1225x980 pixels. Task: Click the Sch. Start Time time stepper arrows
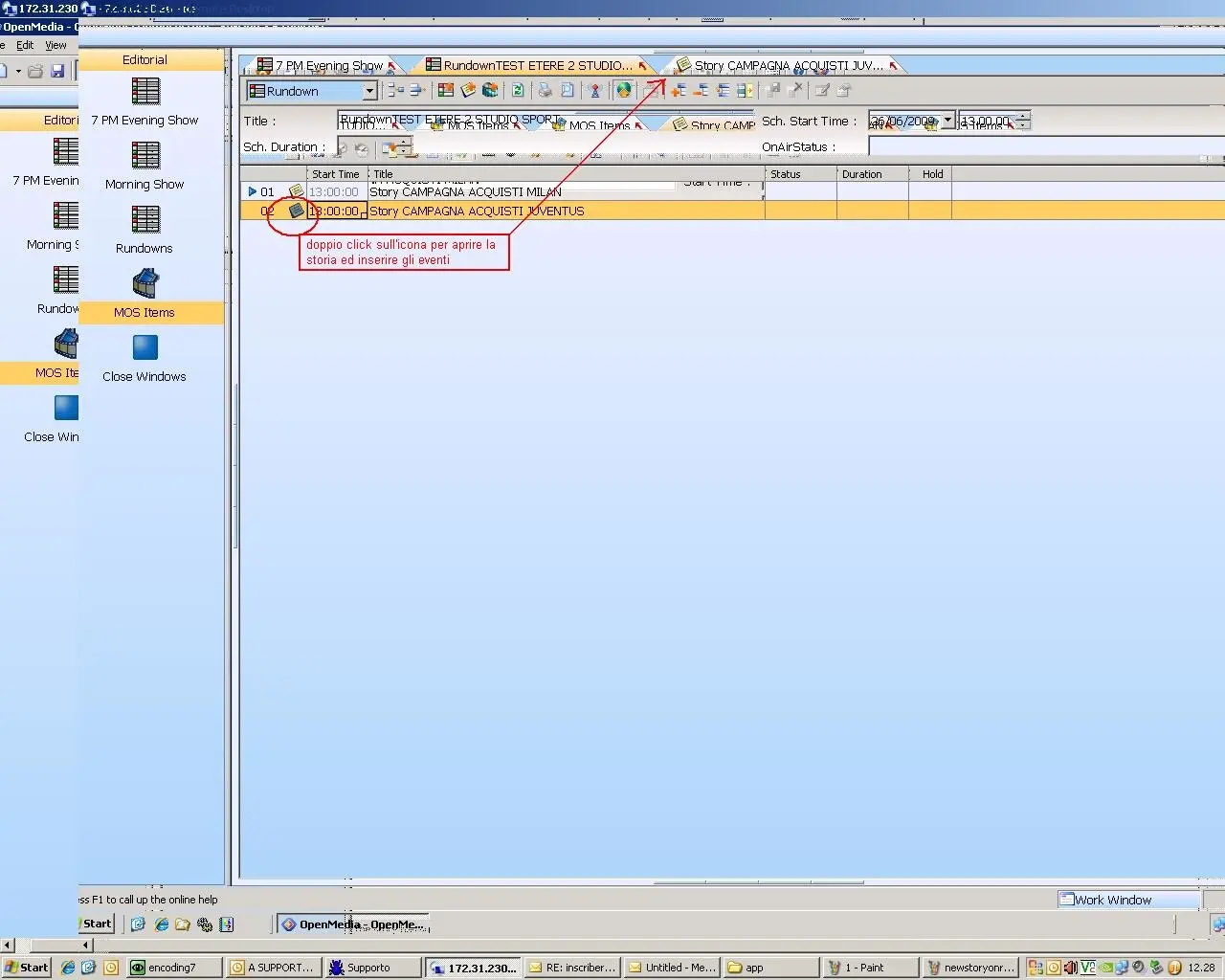click(1023, 121)
